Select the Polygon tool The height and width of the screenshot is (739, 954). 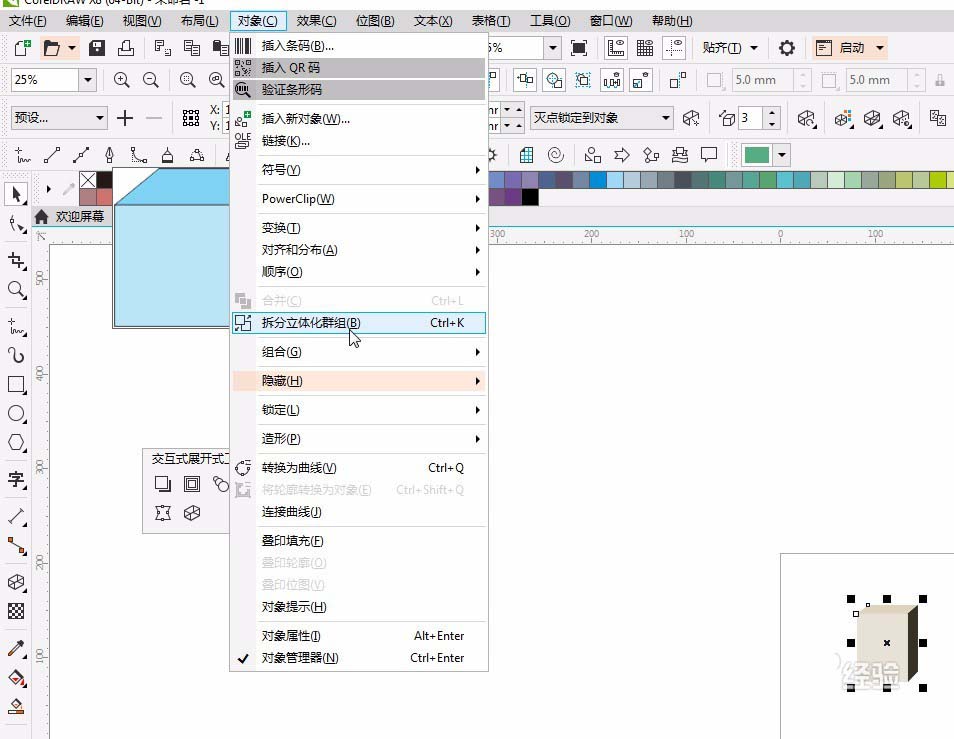(16, 443)
